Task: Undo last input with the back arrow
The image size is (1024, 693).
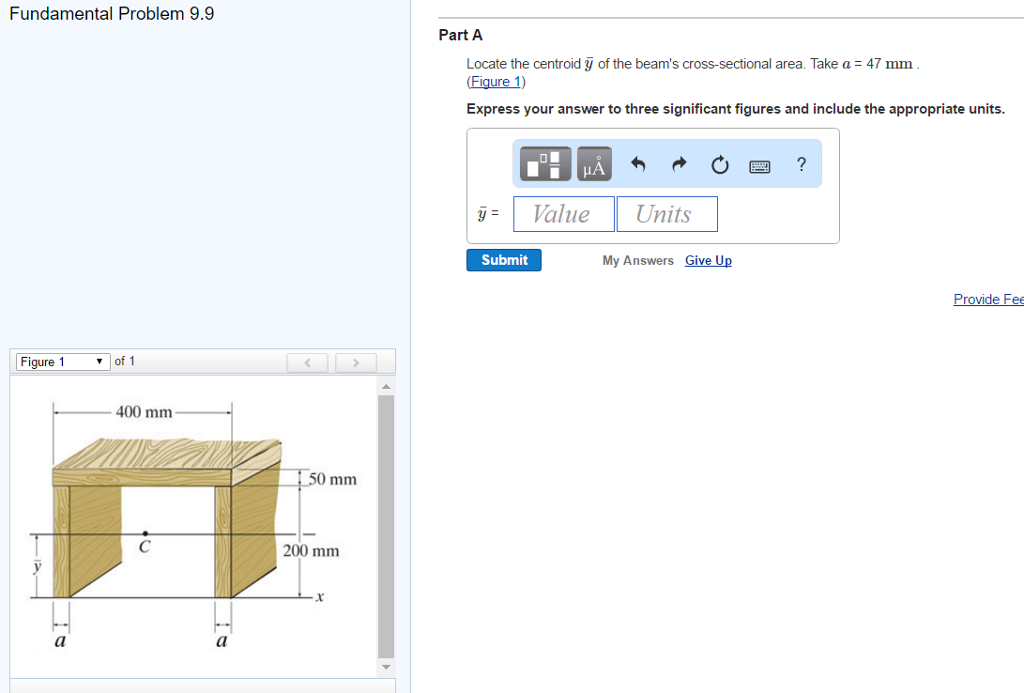Action: 638,164
